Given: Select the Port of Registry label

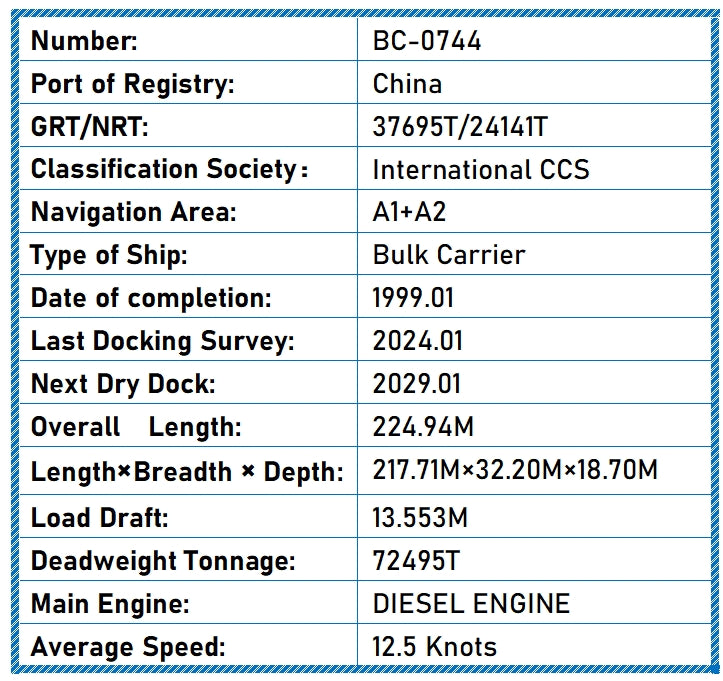Looking at the screenshot, I should [132, 84].
